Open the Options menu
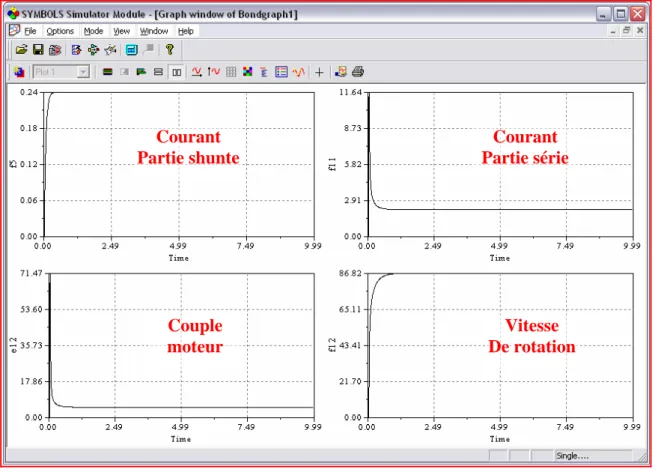The width and height of the screenshot is (655, 469). pos(60,31)
